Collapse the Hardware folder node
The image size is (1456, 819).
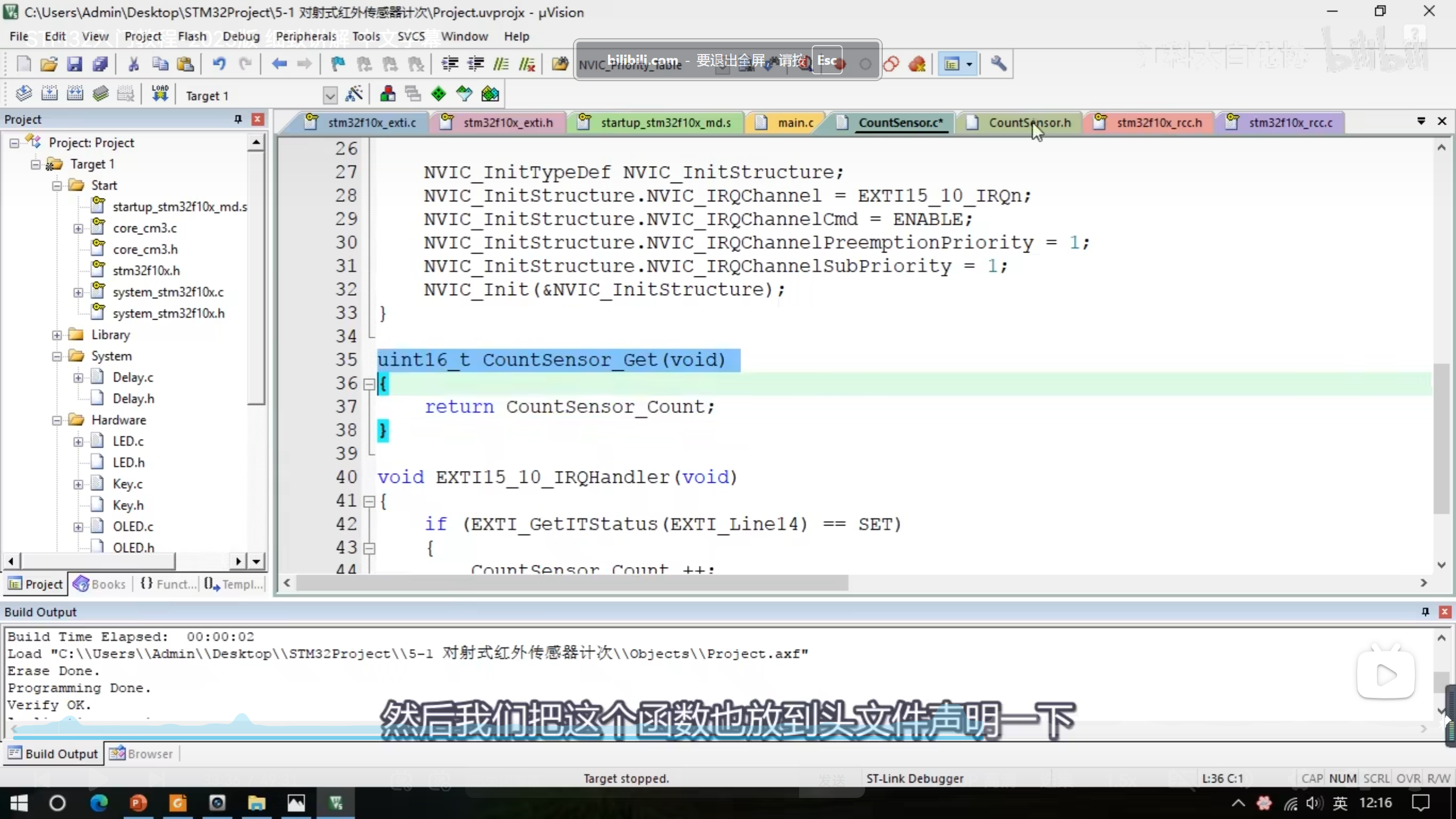click(57, 420)
